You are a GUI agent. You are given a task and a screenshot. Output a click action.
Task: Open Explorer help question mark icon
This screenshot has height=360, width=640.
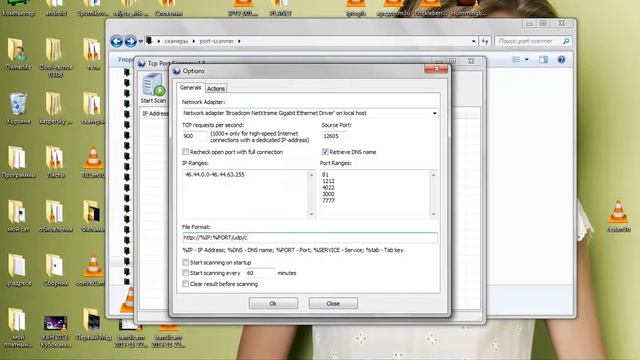tap(562, 60)
